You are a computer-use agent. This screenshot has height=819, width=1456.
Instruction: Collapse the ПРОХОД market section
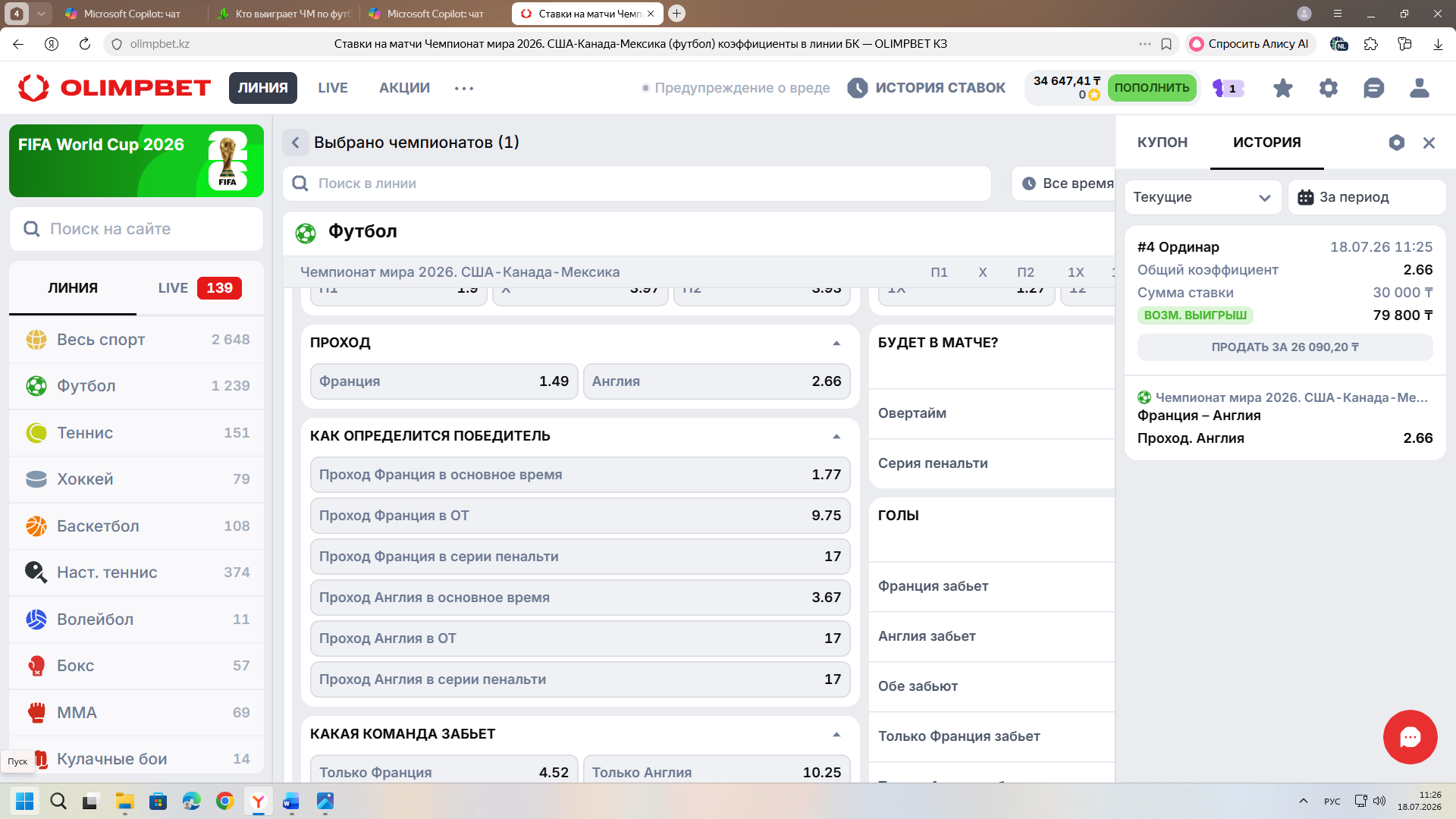pyautogui.click(x=836, y=343)
